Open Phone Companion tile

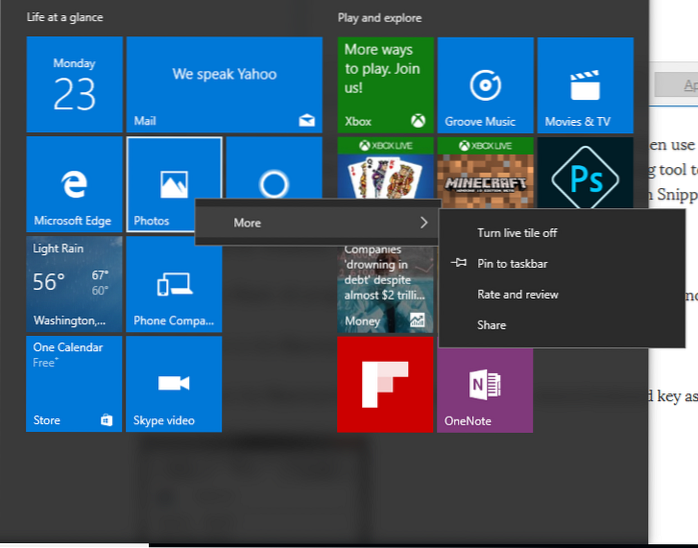[x=174, y=284]
